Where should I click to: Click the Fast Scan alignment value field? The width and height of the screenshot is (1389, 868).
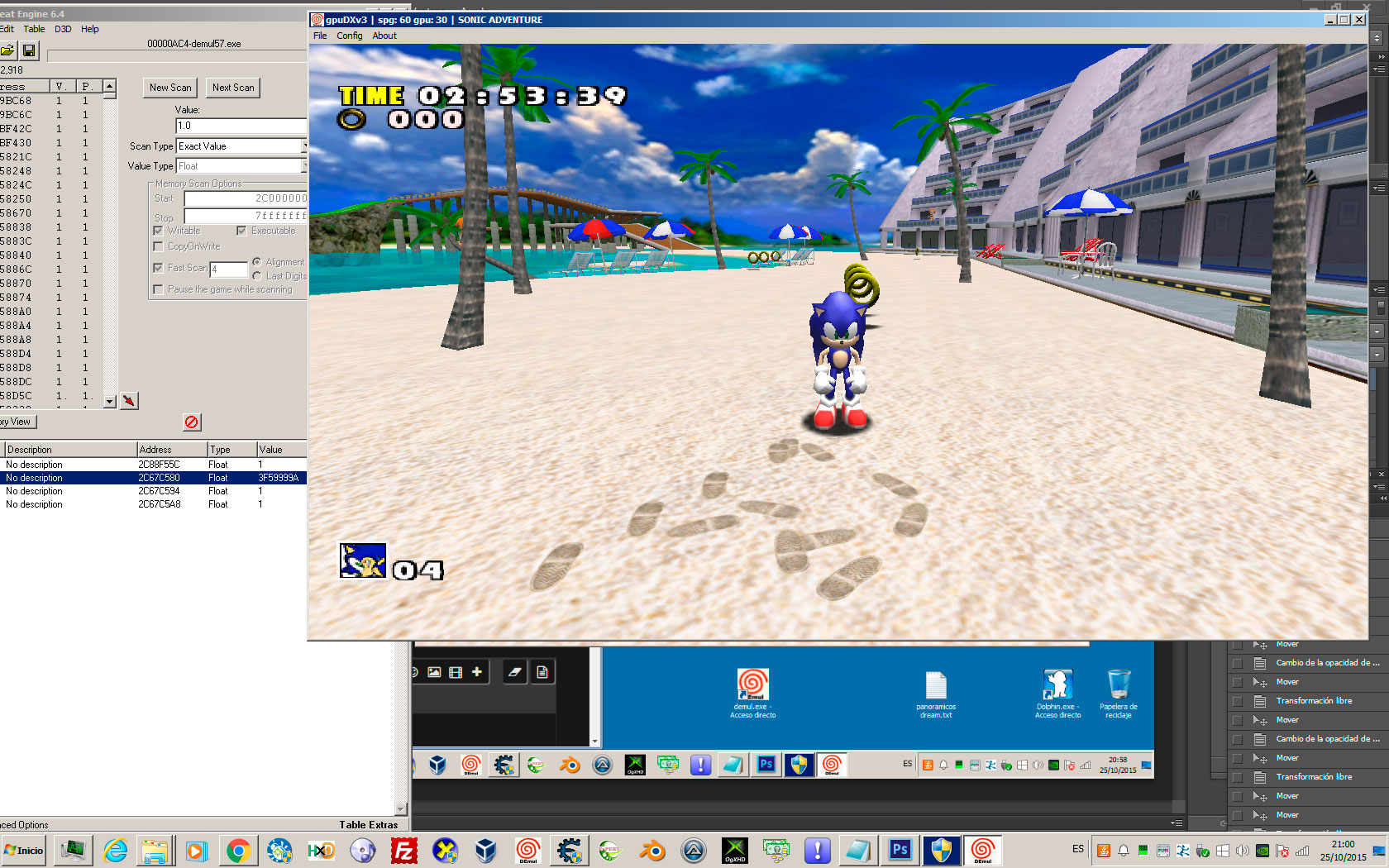[x=228, y=269]
